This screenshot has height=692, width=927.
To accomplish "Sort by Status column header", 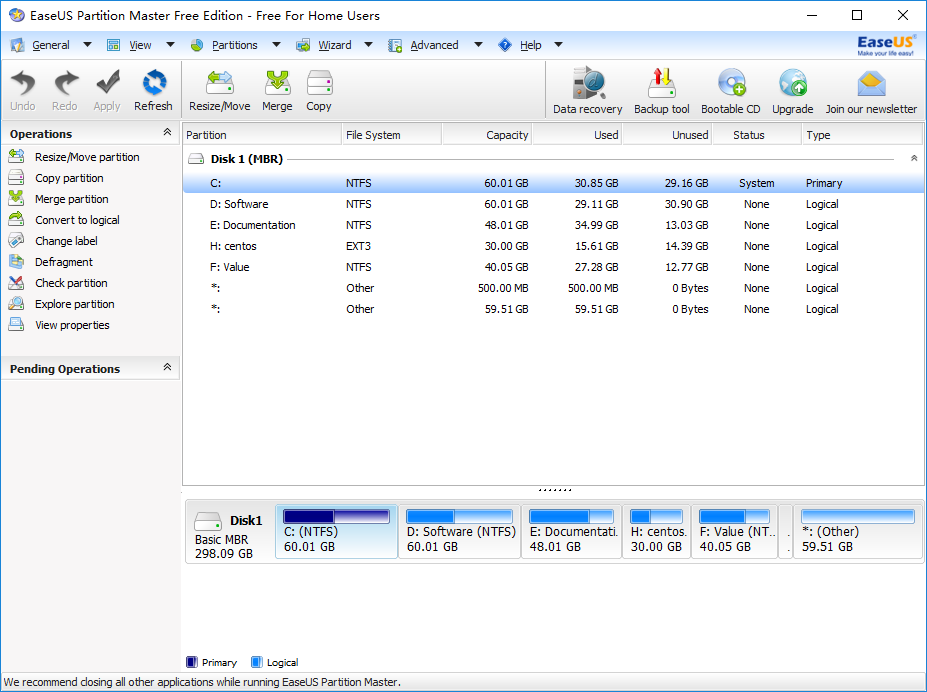I will pyautogui.click(x=757, y=135).
